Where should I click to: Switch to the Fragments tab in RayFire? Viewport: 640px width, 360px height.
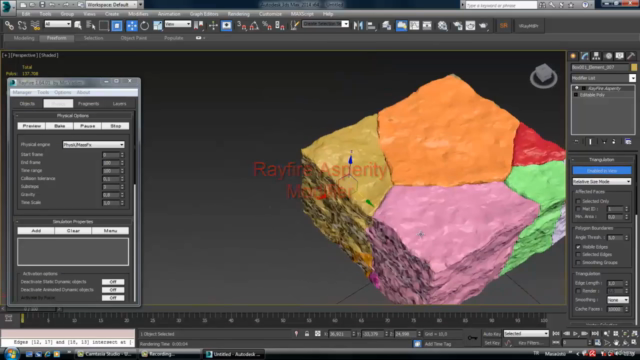tap(89, 104)
